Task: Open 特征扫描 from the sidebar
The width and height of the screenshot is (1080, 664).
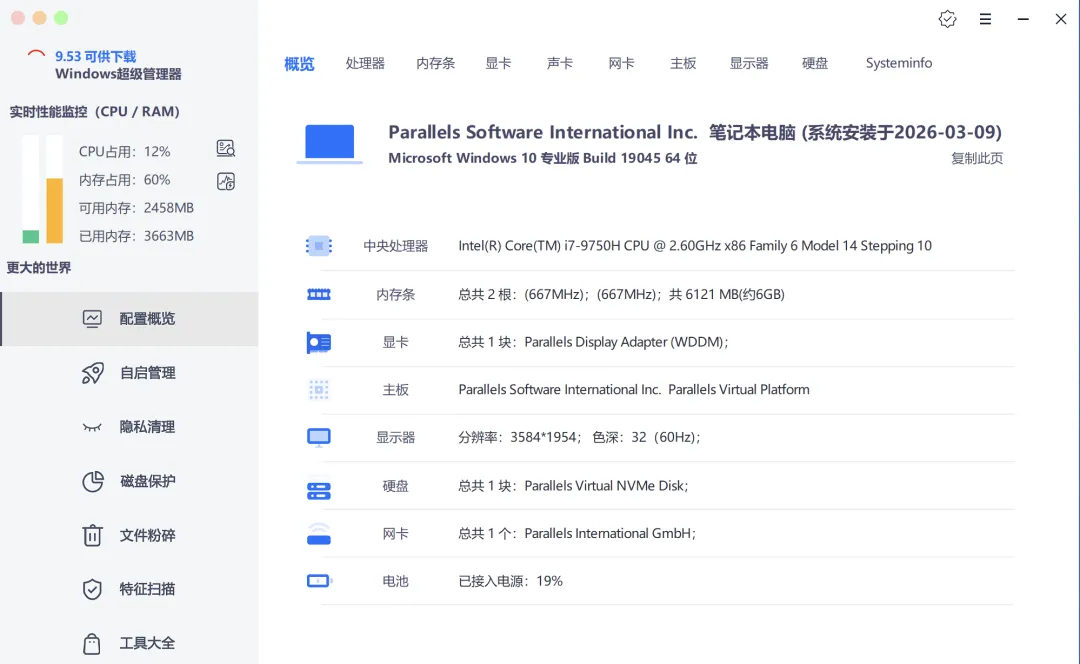Action: (129, 589)
